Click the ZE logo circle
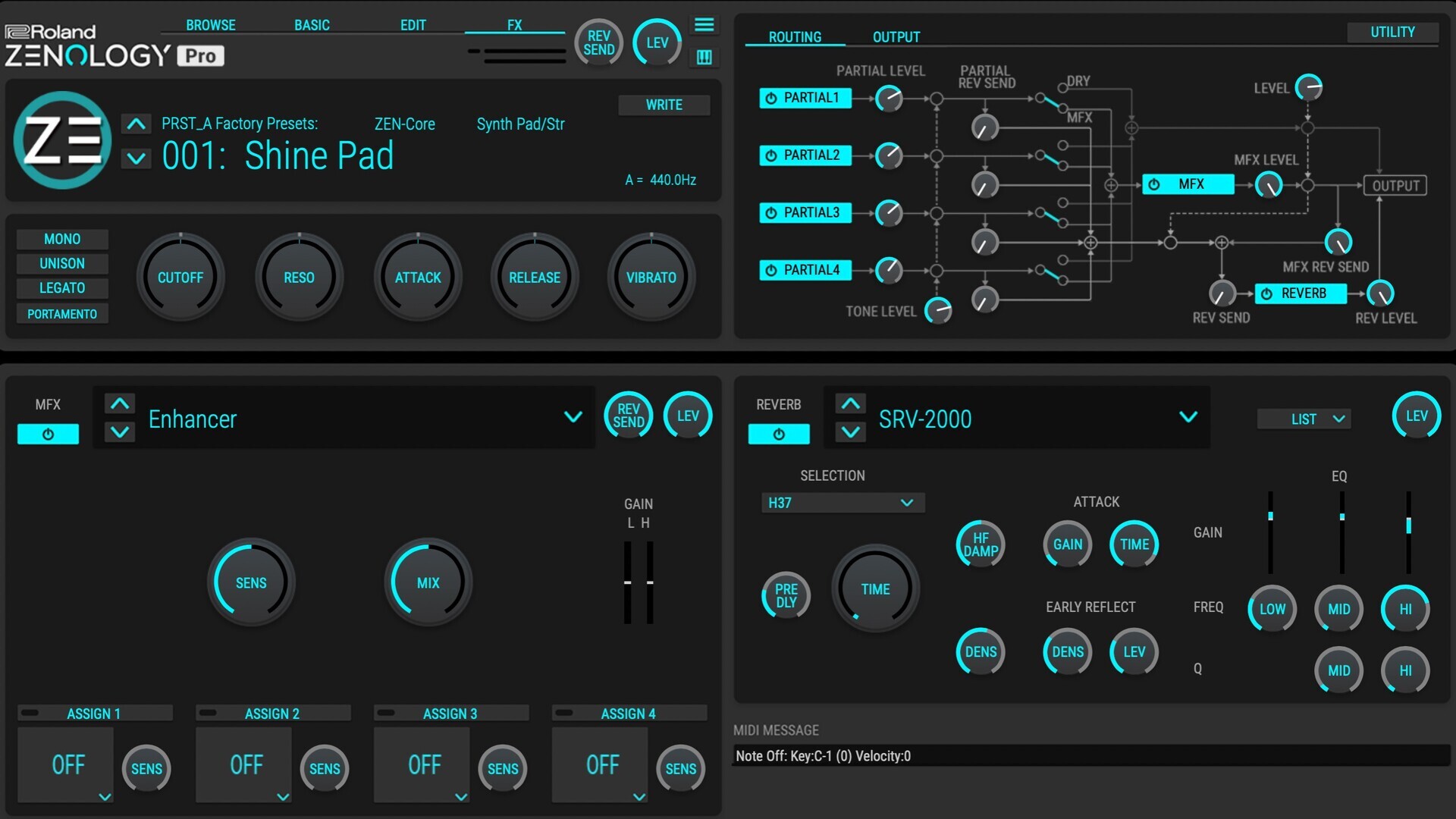This screenshot has height=819, width=1456. (x=62, y=140)
